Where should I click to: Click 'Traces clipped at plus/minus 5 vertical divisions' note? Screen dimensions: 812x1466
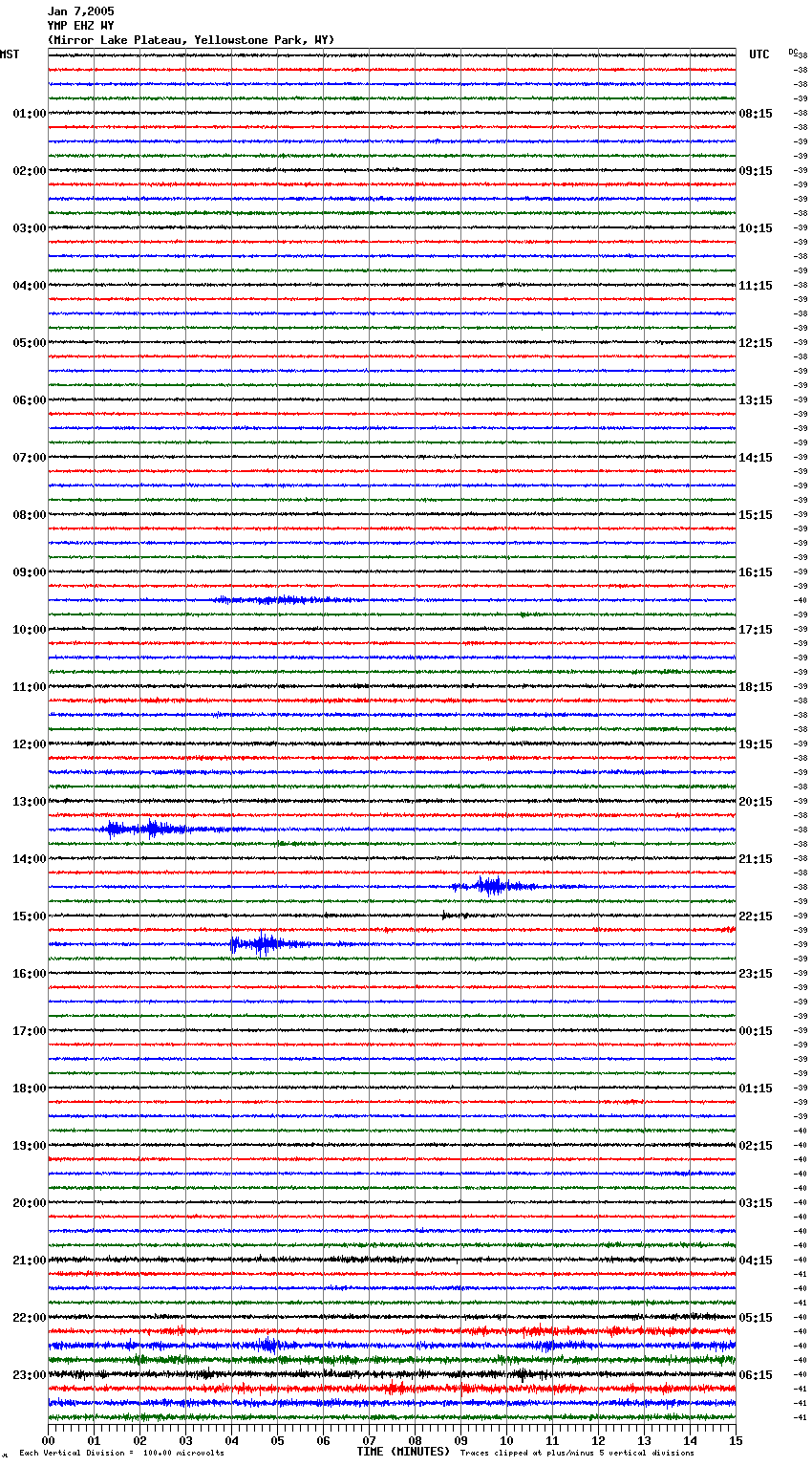coord(577,1453)
